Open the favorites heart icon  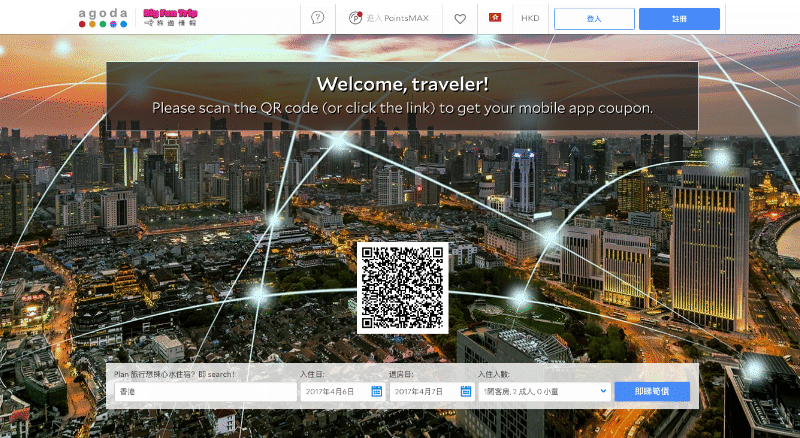click(460, 18)
